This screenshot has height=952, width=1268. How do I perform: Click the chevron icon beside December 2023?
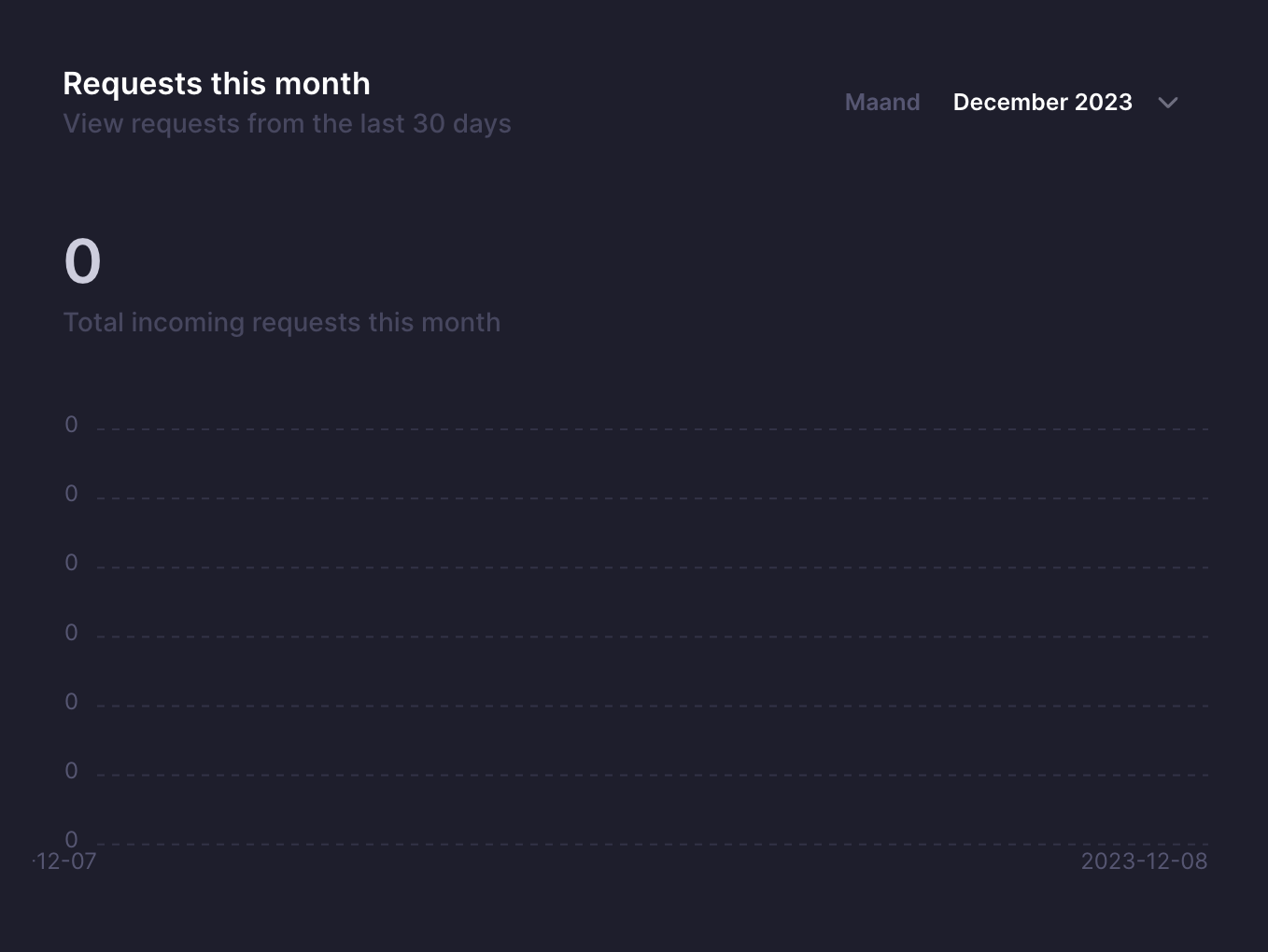point(1167,103)
